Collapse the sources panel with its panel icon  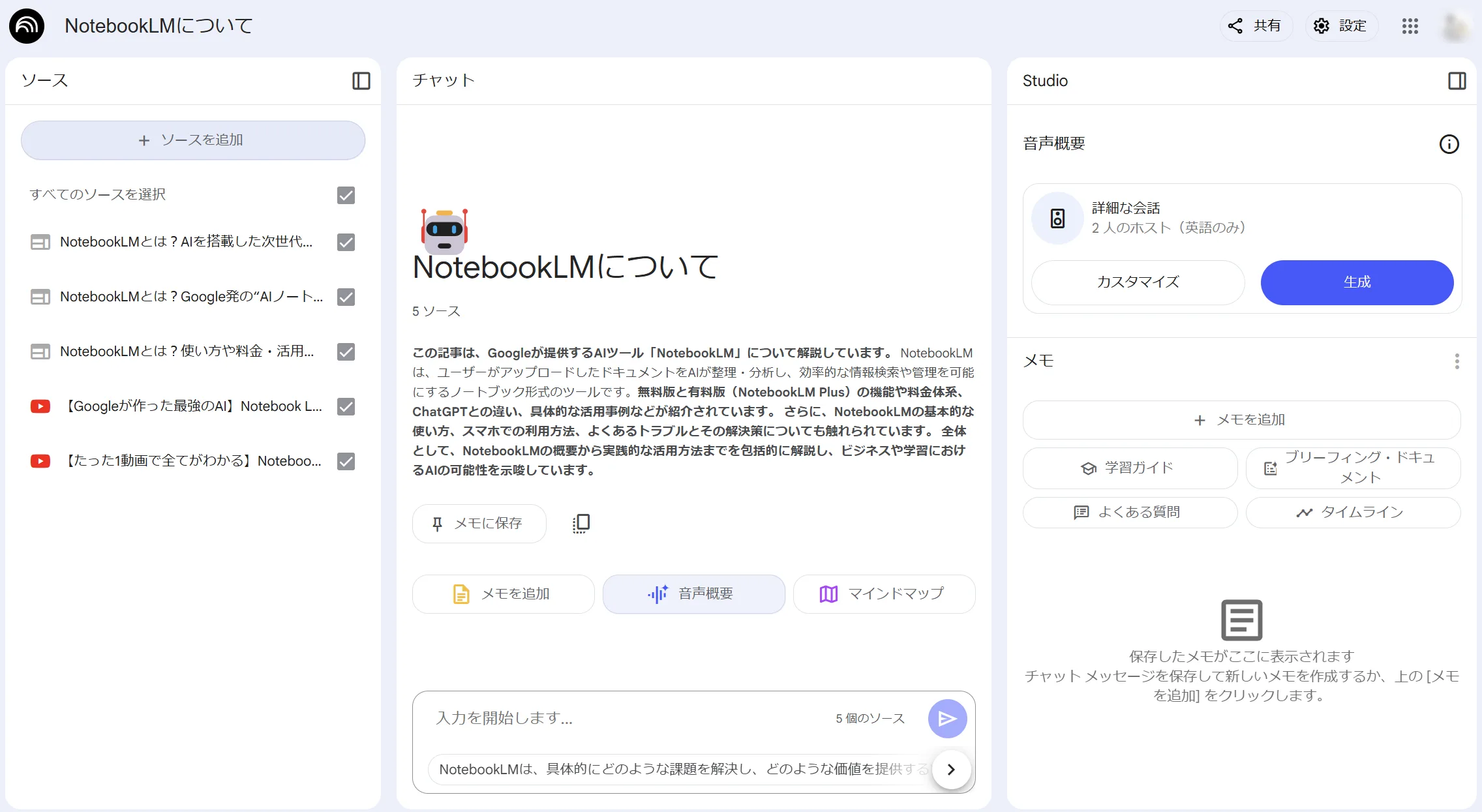[x=361, y=81]
